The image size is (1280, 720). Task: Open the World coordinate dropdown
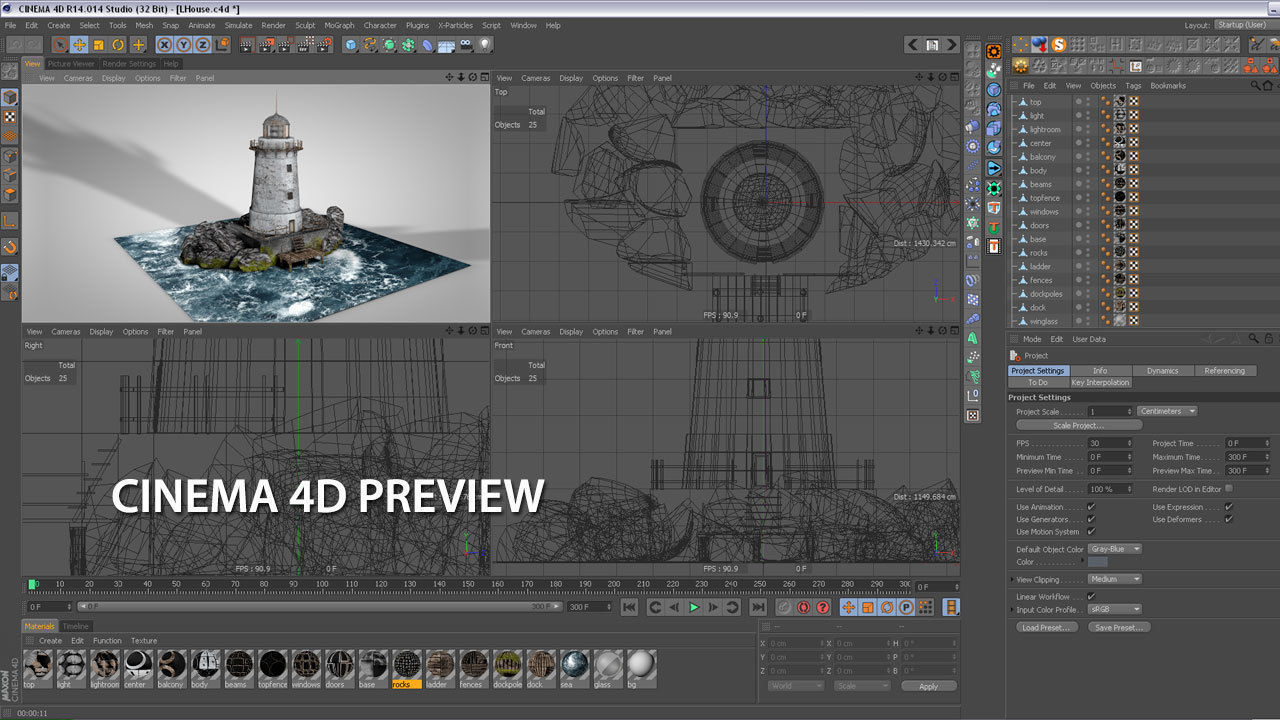point(796,686)
